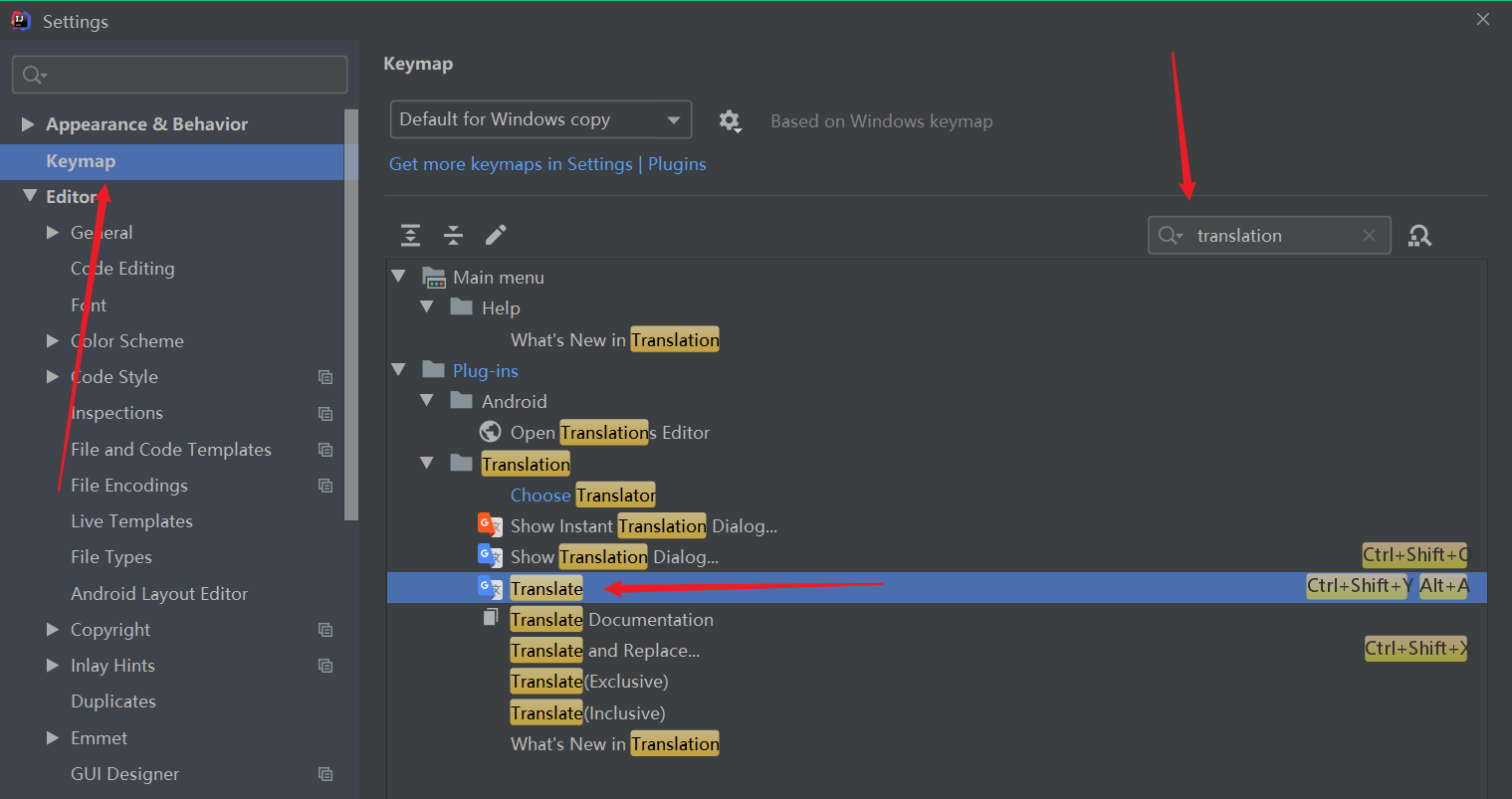Viewport: 1512px width, 799px height.
Task: Clear the translation search text with X
Action: (x=1369, y=236)
